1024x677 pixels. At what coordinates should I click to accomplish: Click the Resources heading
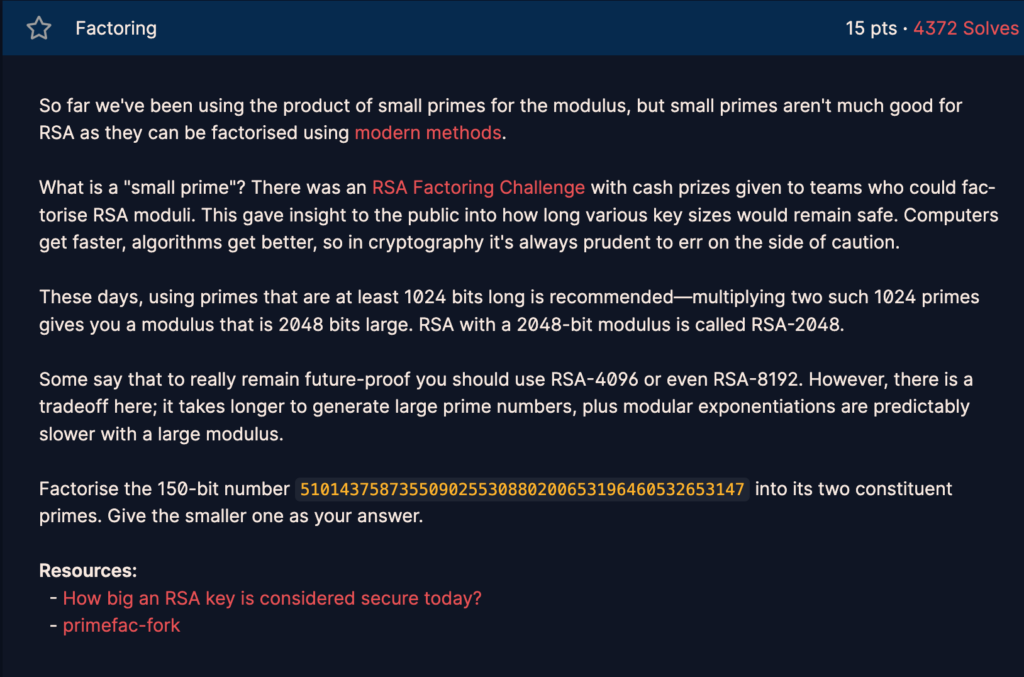(x=88, y=571)
